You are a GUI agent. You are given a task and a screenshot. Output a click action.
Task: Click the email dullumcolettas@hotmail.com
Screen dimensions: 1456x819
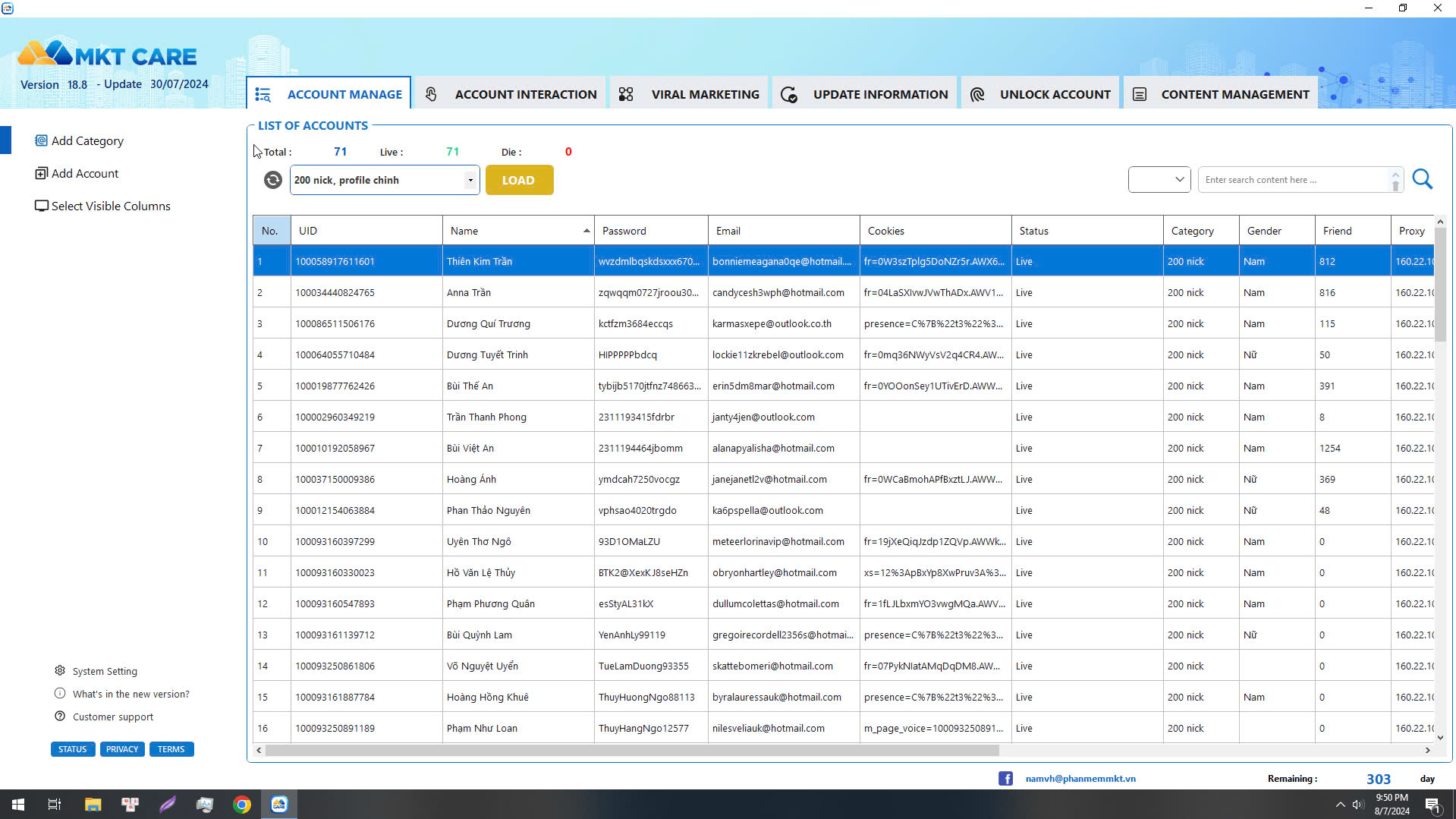pos(775,603)
